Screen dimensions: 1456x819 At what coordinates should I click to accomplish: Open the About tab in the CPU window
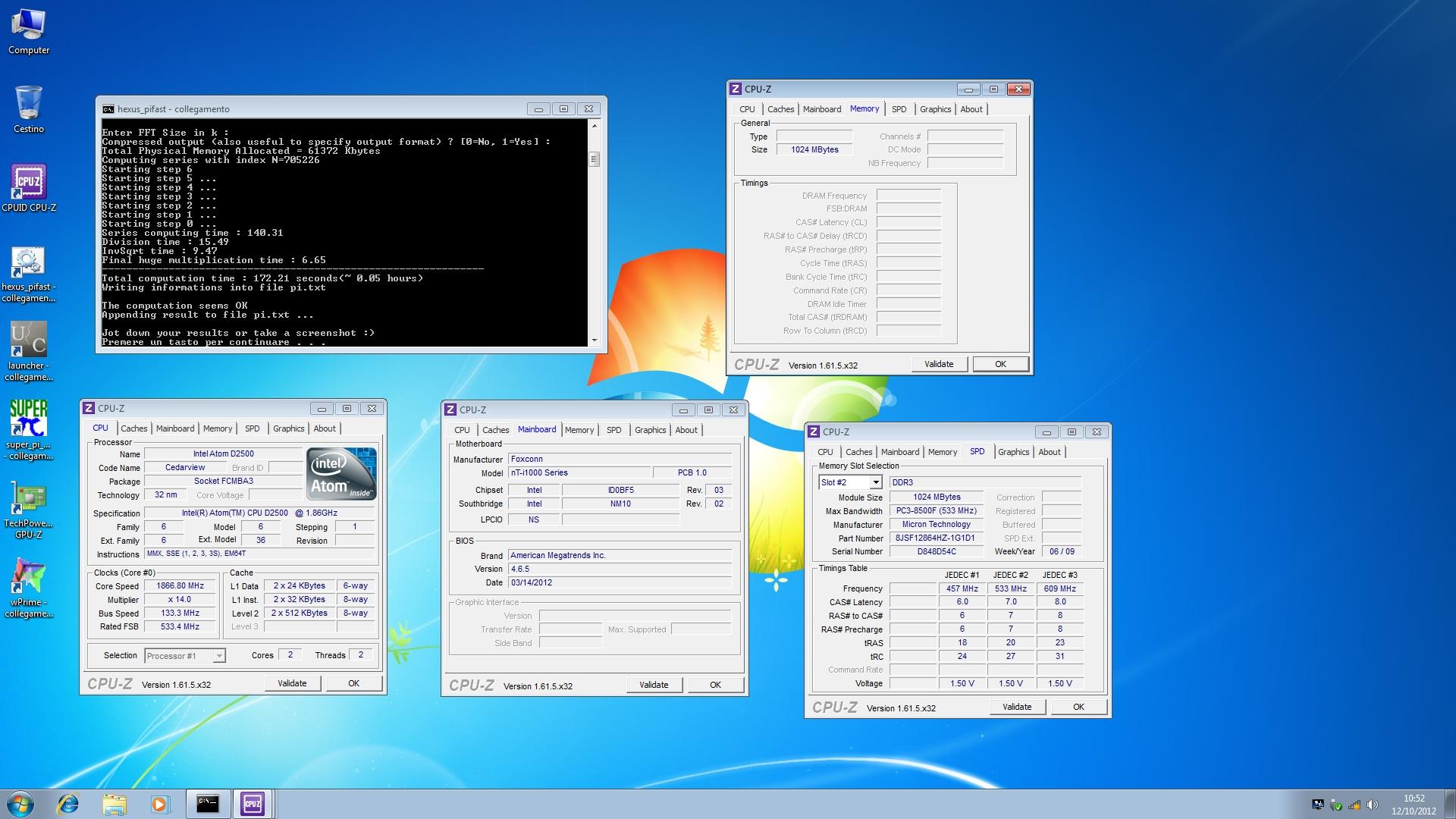(x=325, y=429)
